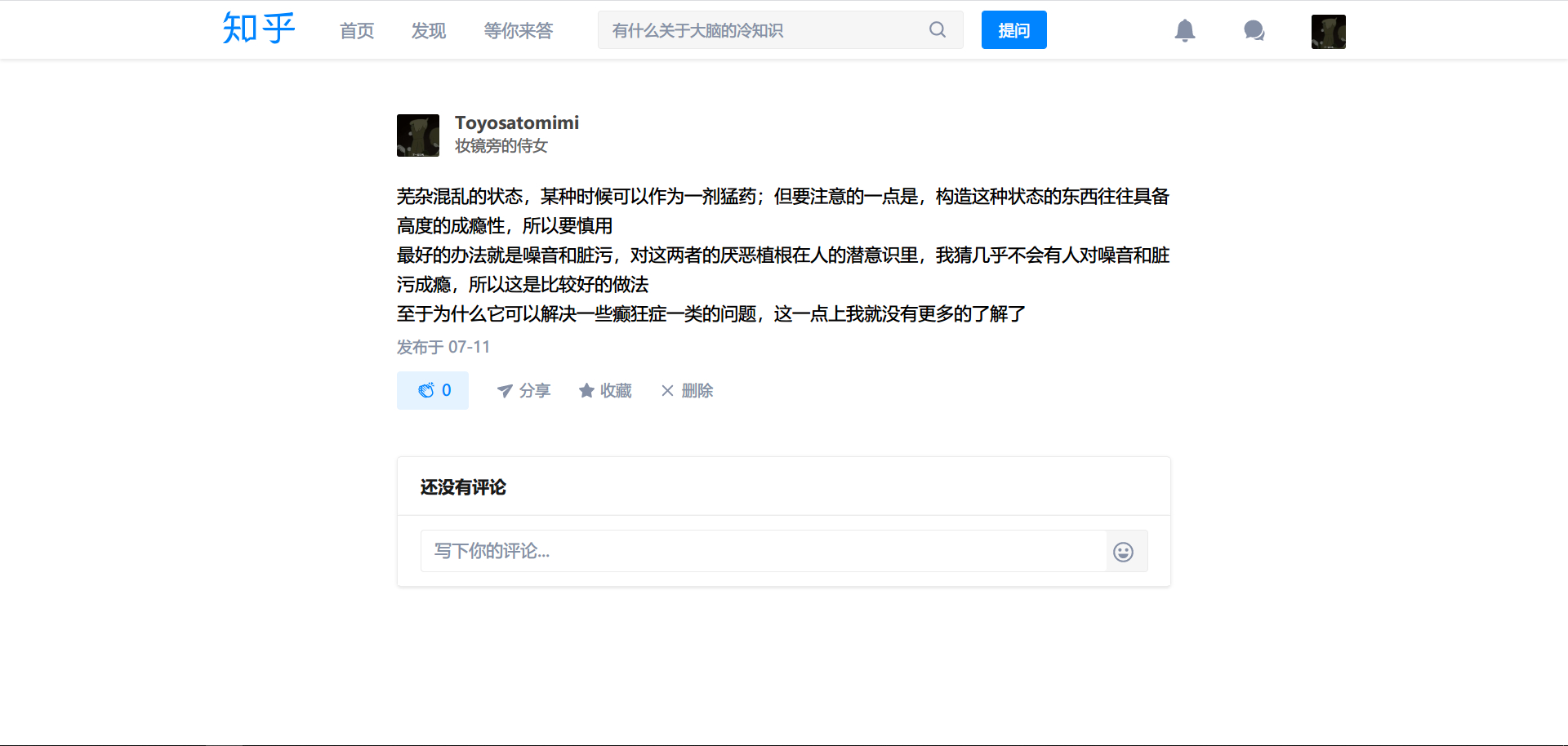Delete the post with 删除
Image resolution: width=1568 pixels, height=746 pixels.
pyautogui.click(x=687, y=391)
